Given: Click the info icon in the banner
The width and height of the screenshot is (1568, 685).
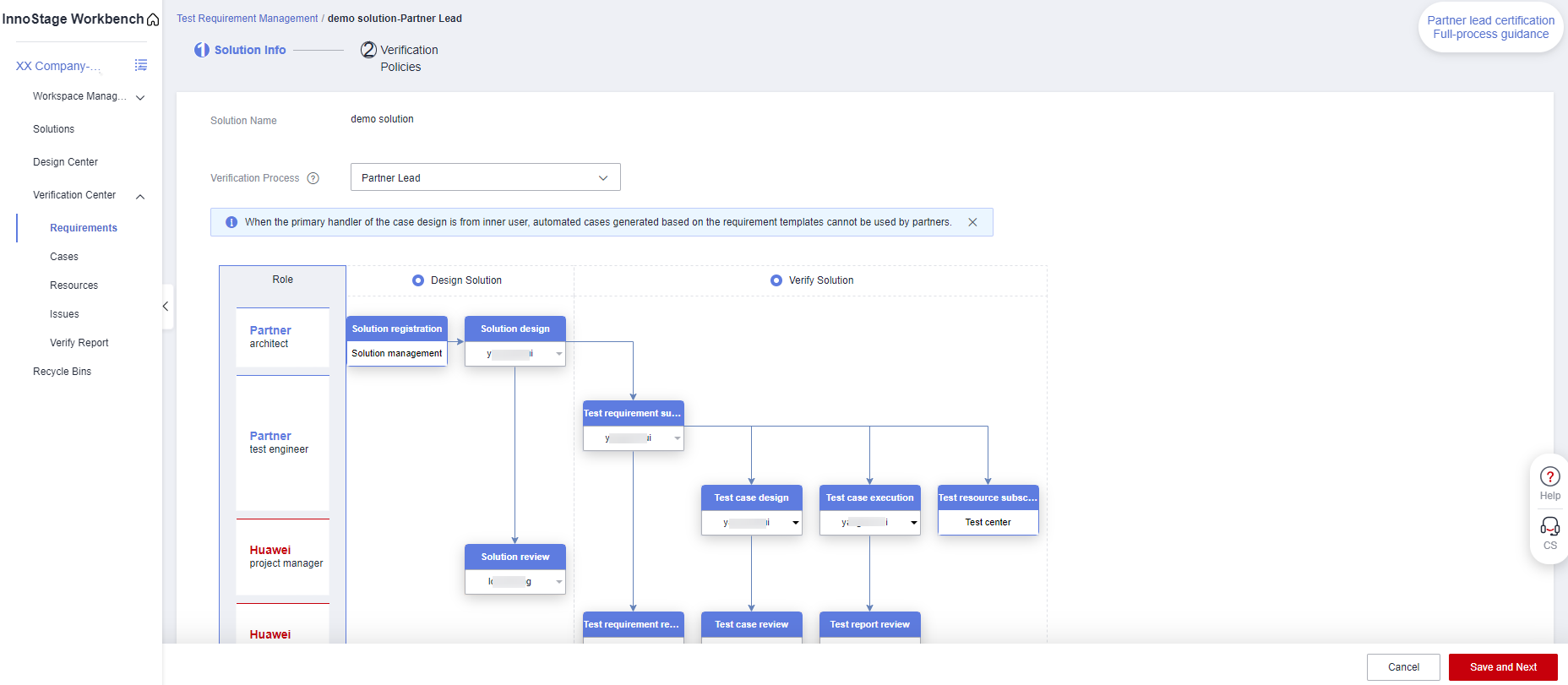Looking at the screenshot, I should pos(231,222).
